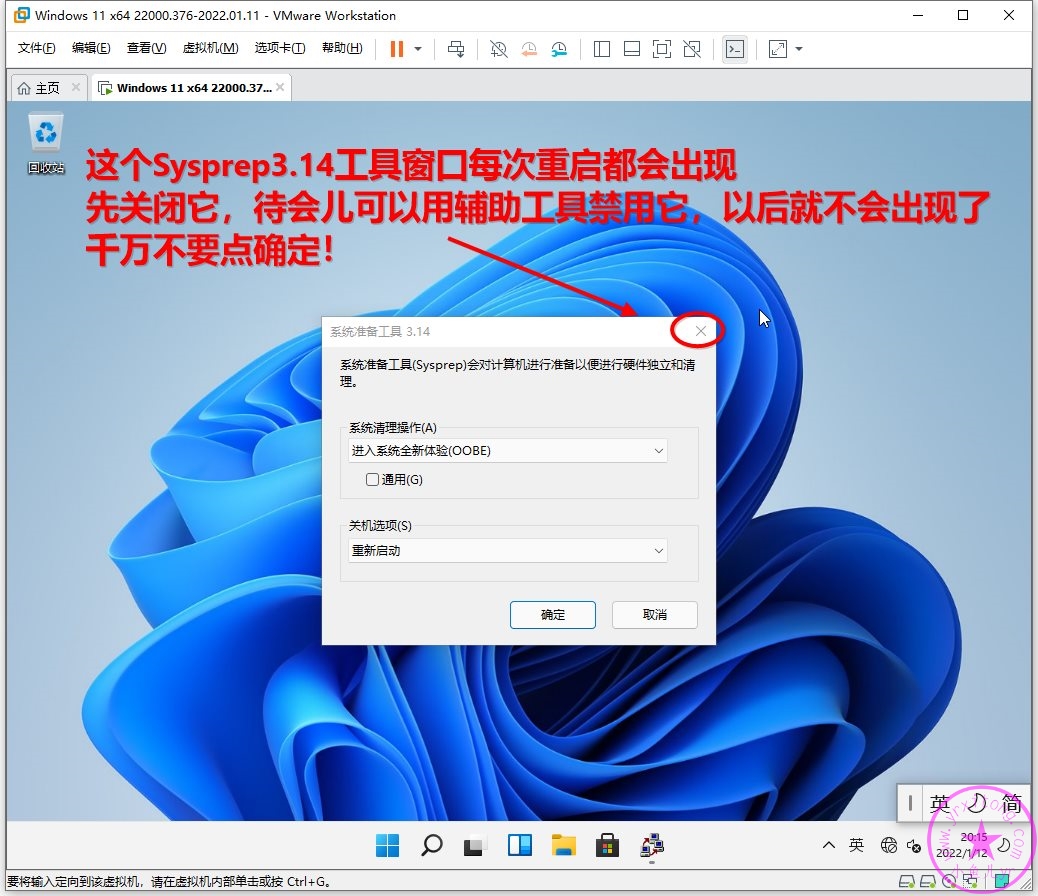The image size is (1038, 896).
Task: Grab the IME bar drag handle
Action: coord(910,804)
